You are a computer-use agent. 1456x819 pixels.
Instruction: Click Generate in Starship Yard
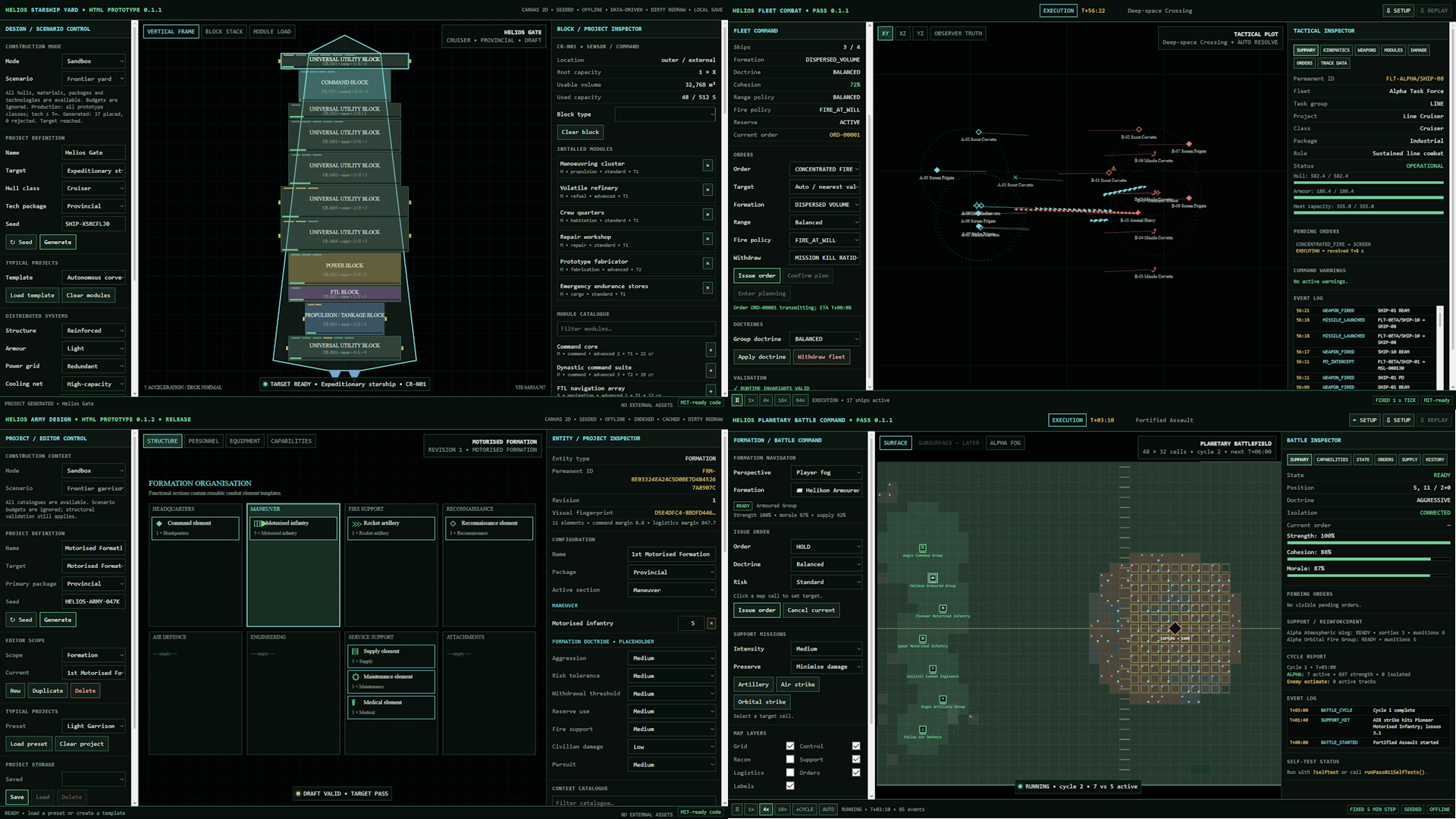(58, 243)
